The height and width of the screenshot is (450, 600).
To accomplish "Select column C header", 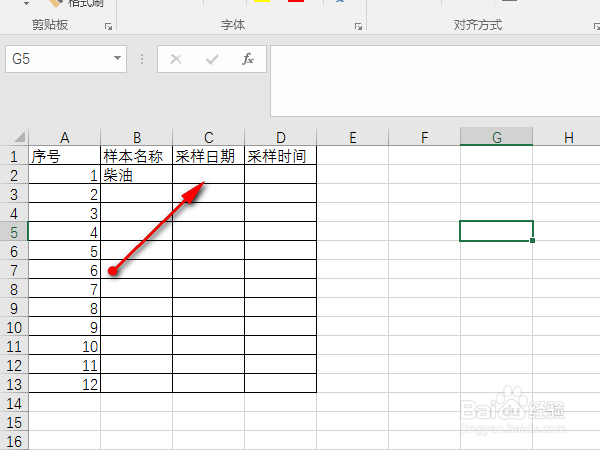I will point(209,137).
